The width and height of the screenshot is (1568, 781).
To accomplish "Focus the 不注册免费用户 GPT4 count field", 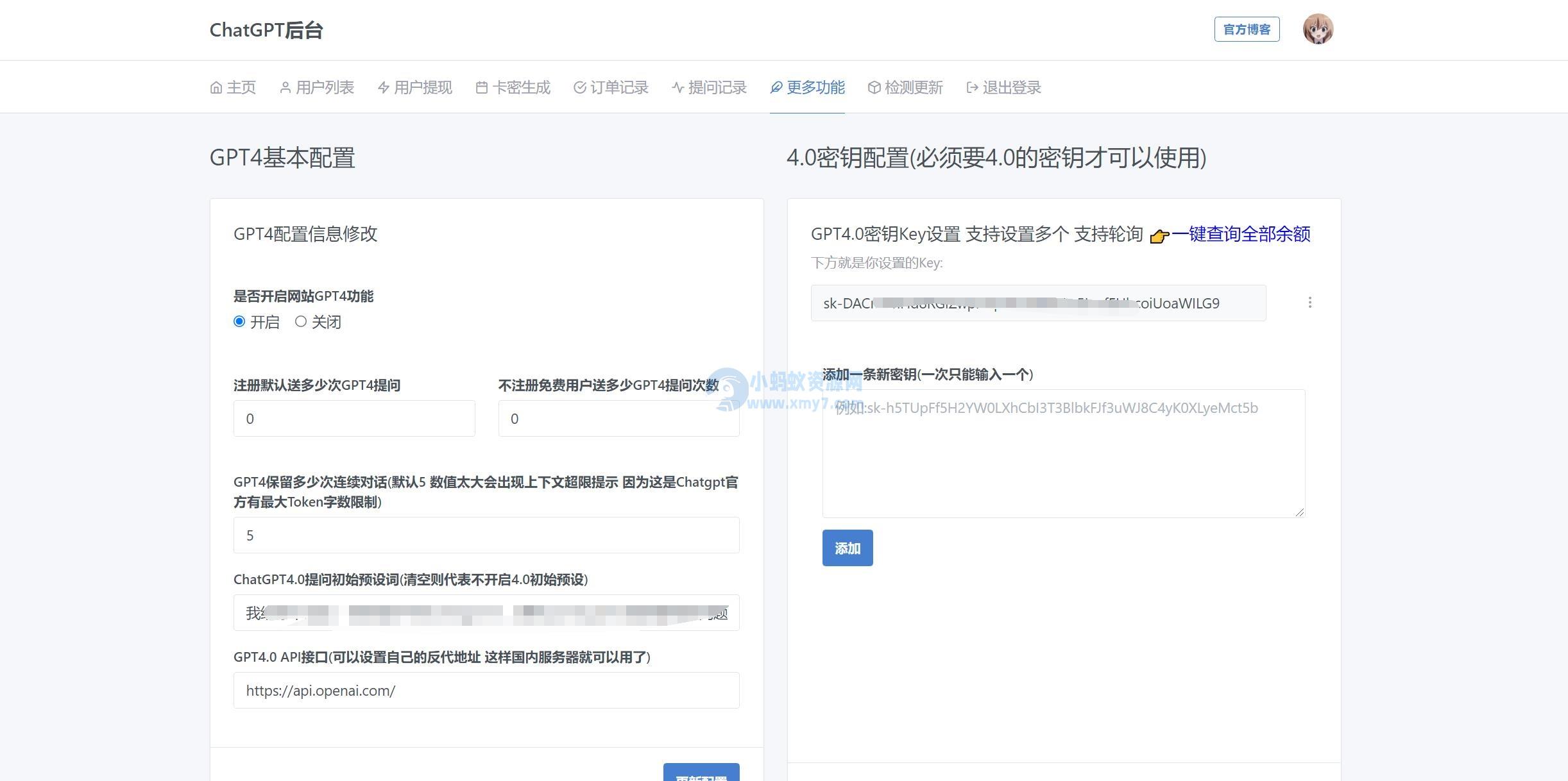I will tap(618, 419).
